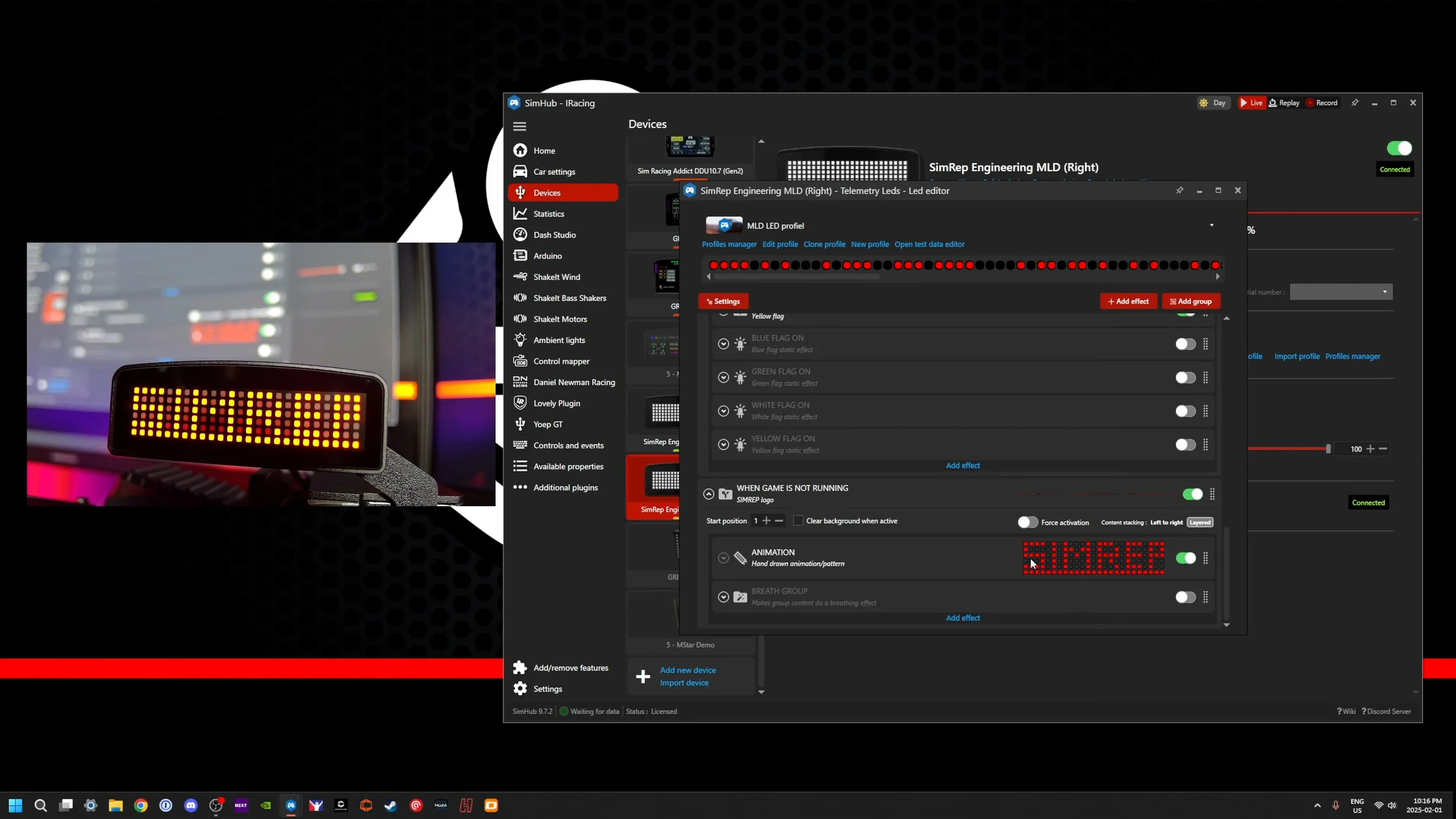This screenshot has height=819, width=1456.
Task: Open the Devices menu item
Action: point(563,193)
